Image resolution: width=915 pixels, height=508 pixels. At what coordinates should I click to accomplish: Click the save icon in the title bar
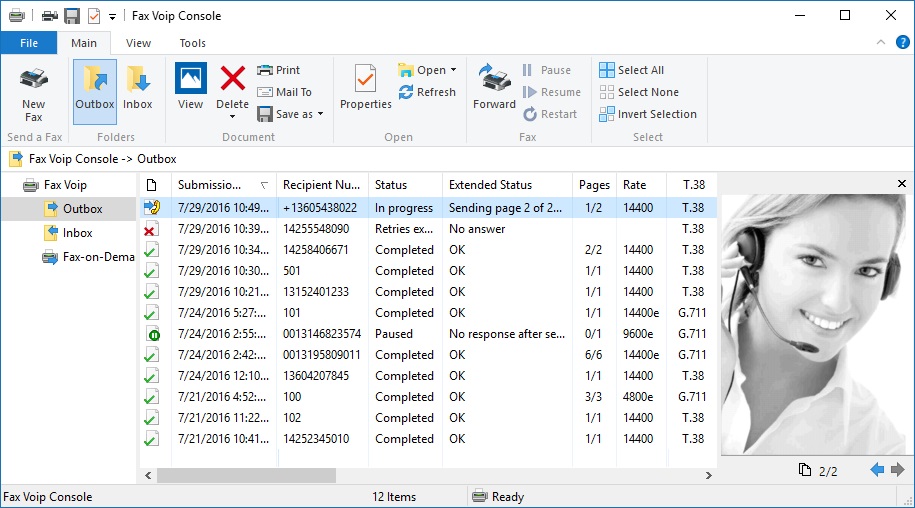[72, 16]
